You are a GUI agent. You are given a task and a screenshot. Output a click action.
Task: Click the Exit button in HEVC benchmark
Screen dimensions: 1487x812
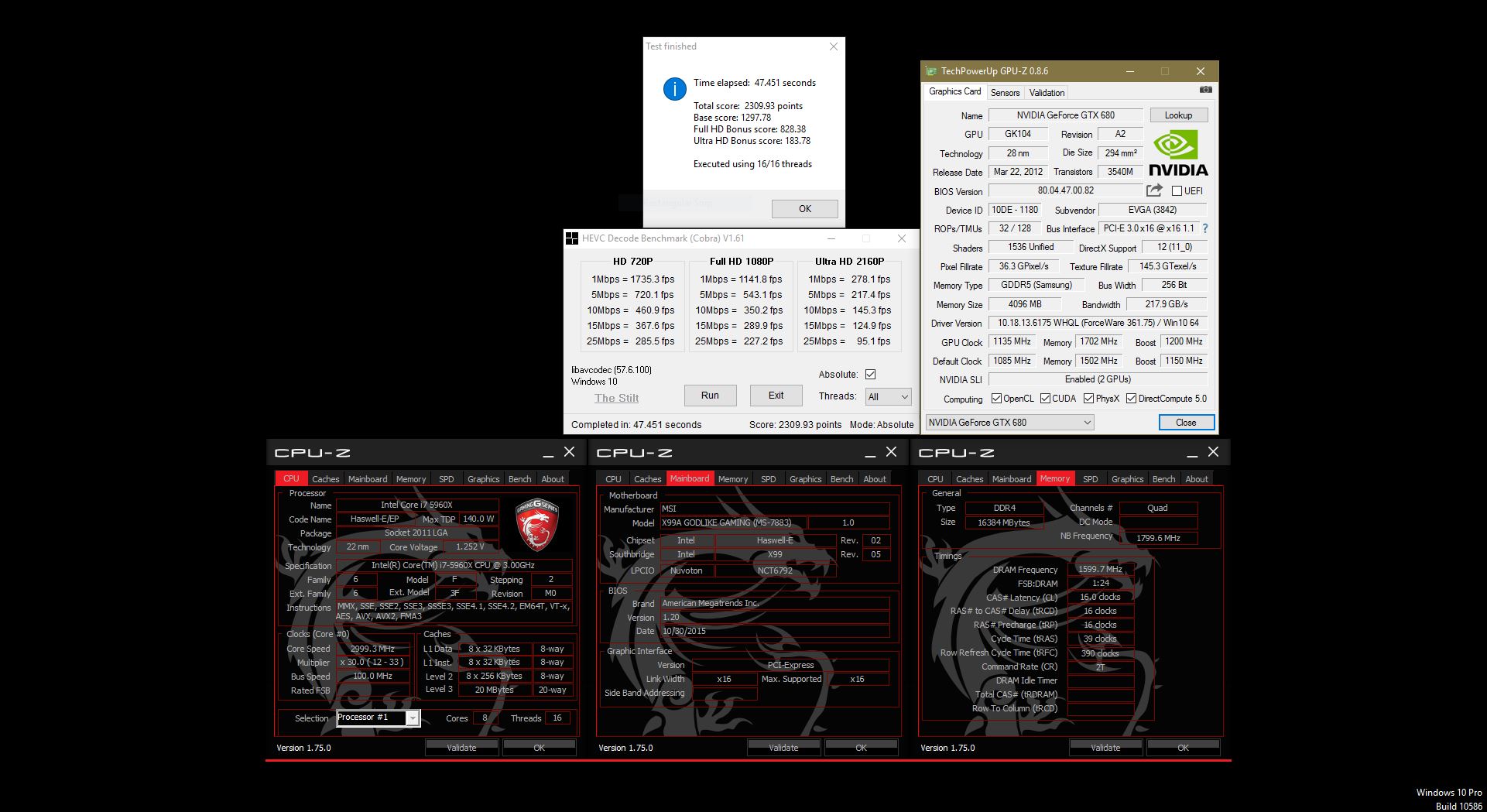[776, 396]
